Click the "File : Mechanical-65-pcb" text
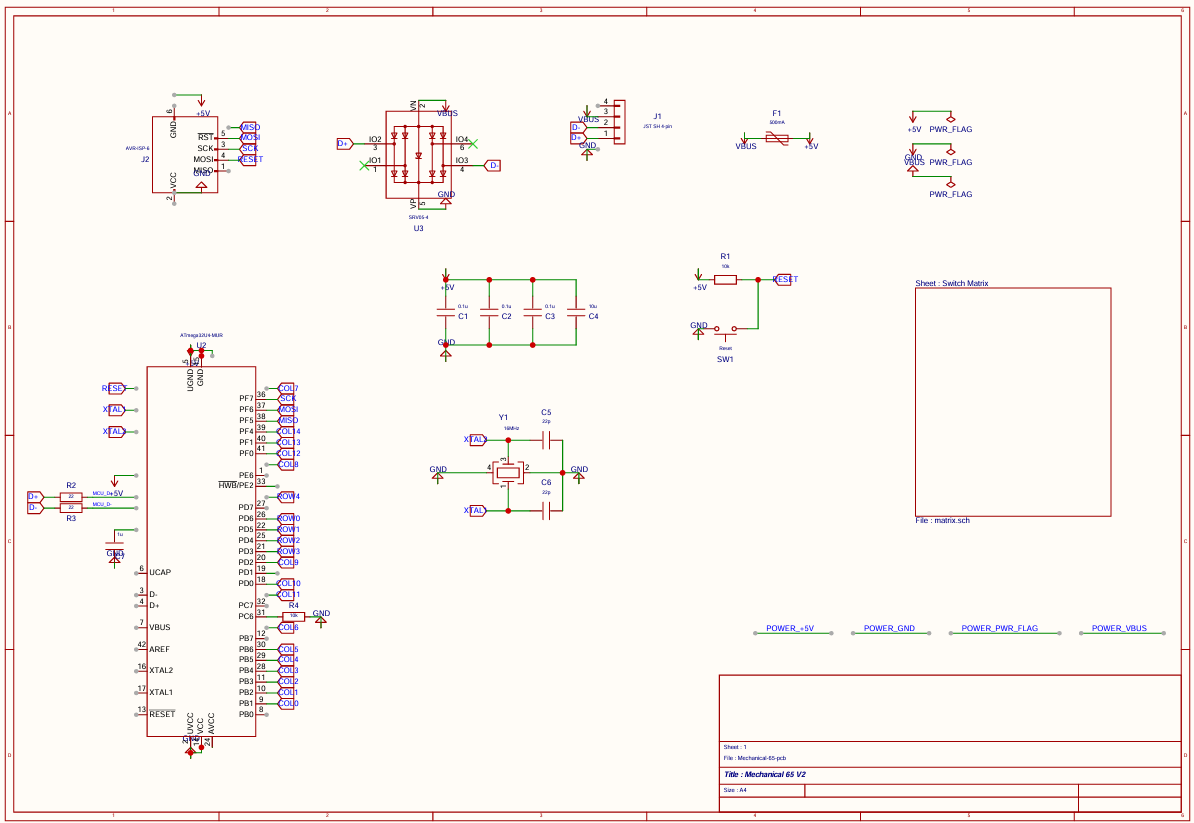This screenshot has width=1194, height=823. click(x=755, y=758)
